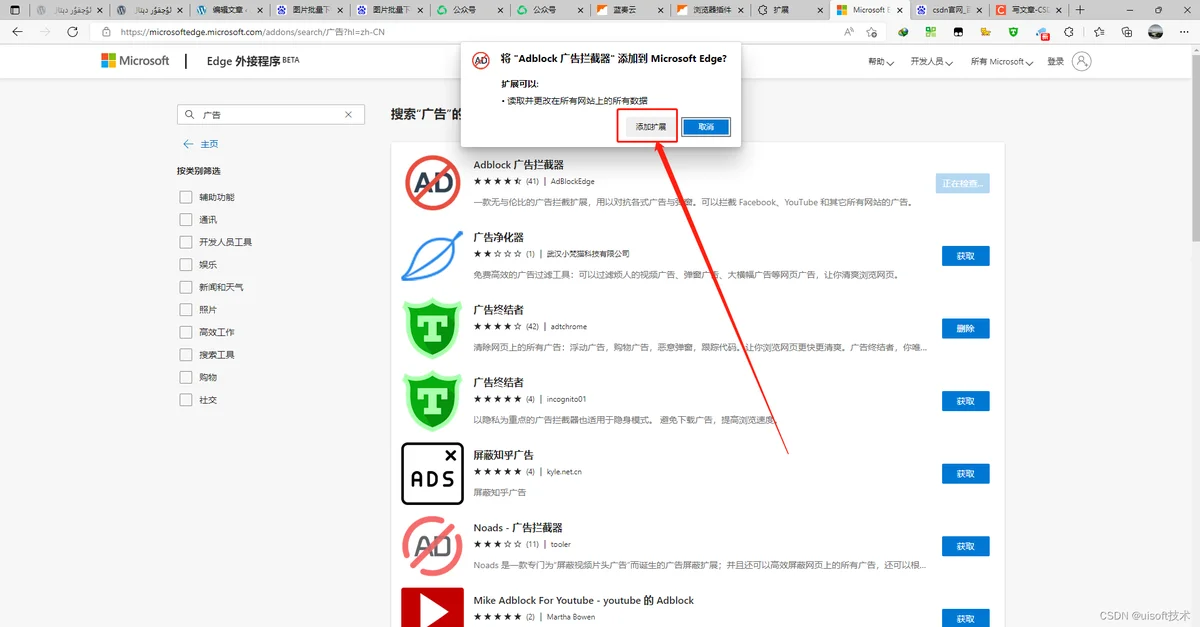Viewport: 1200px width, 627px height.
Task: Click the globe extension icon in toolbar
Action: (x=903, y=31)
